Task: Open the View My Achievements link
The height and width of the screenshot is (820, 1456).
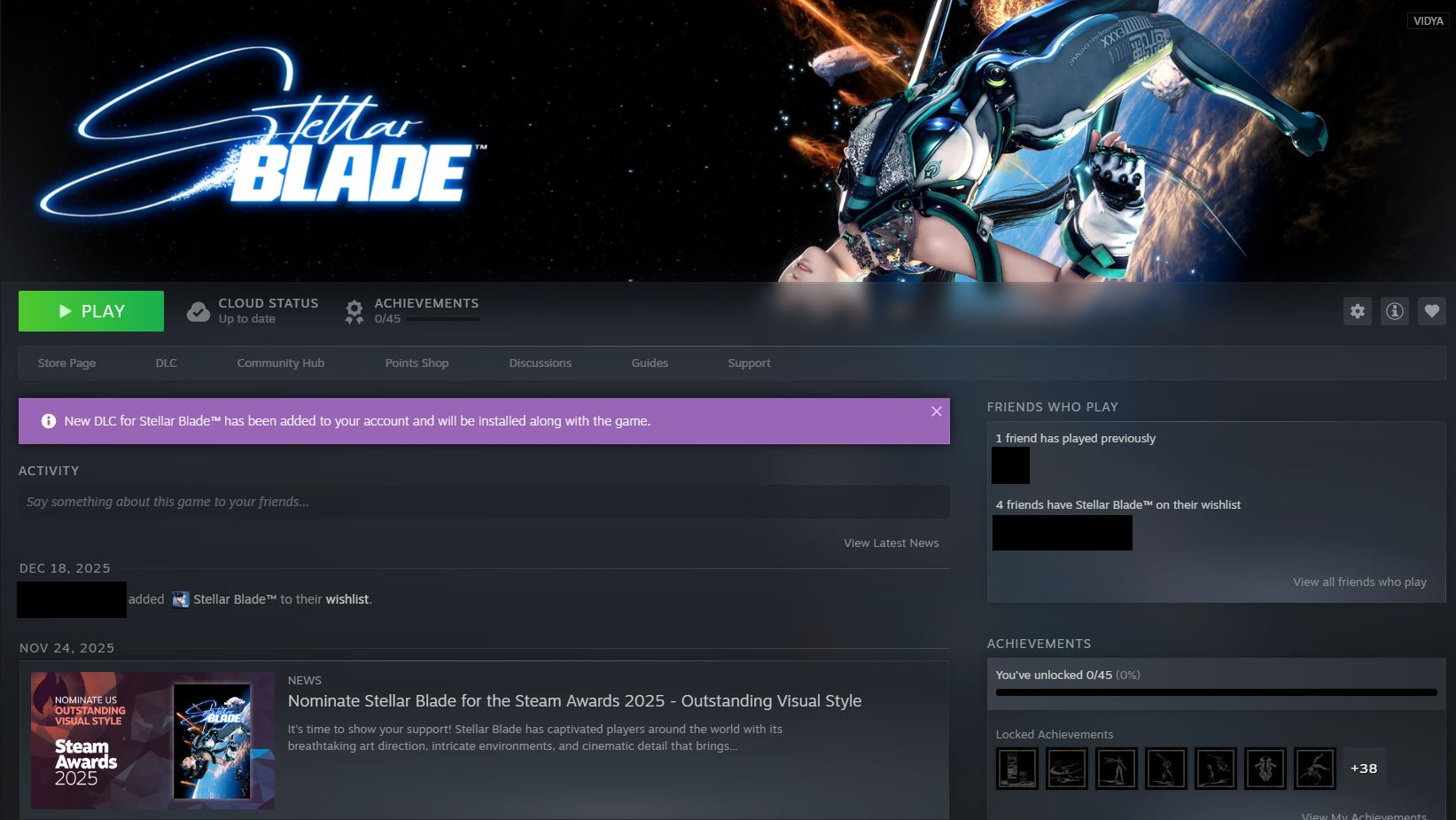Action: (x=1364, y=816)
